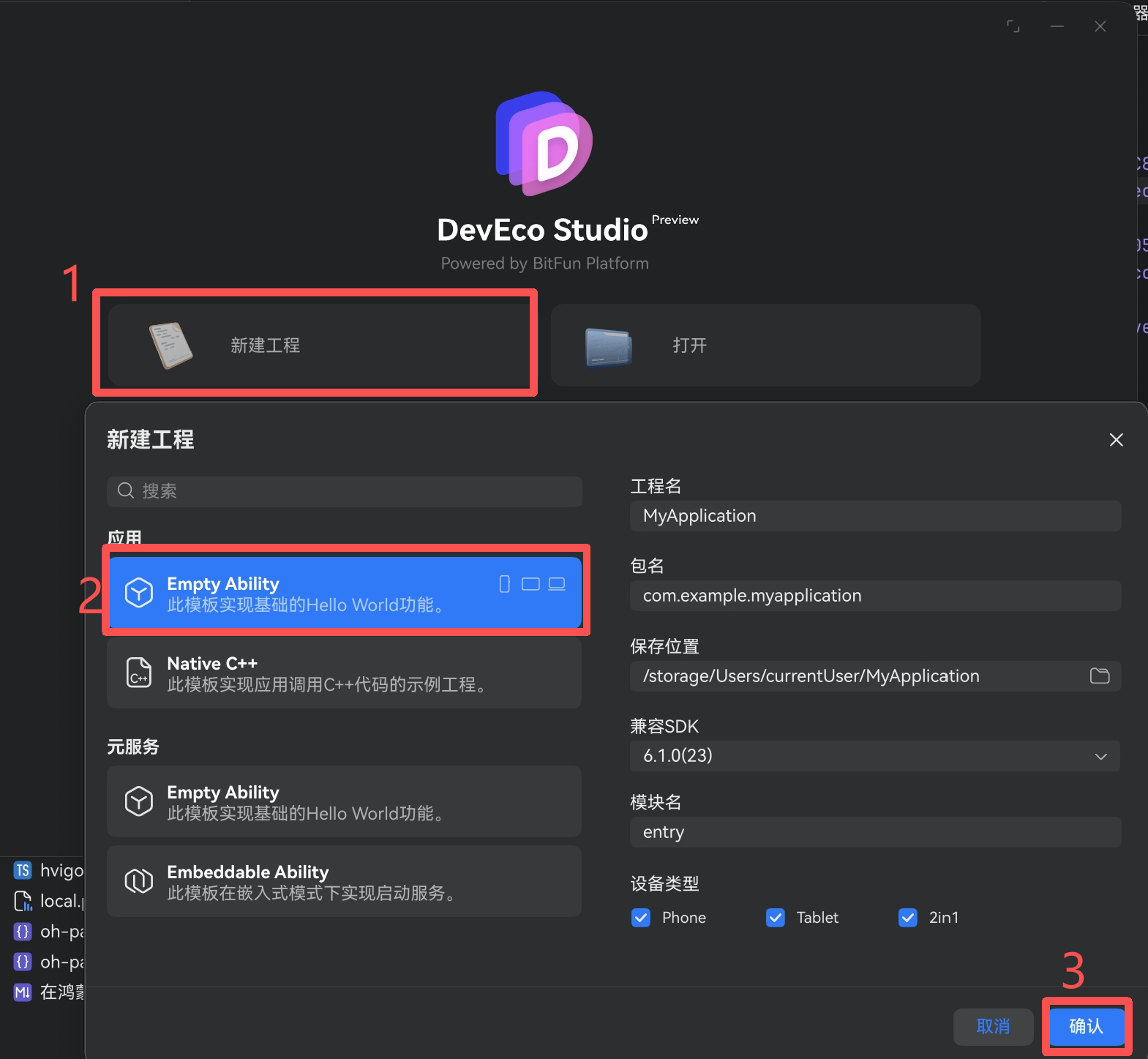Open folder browser icon in 保存位置 field
Screen dimensions: 1148x1059
(x=1100, y=676)
